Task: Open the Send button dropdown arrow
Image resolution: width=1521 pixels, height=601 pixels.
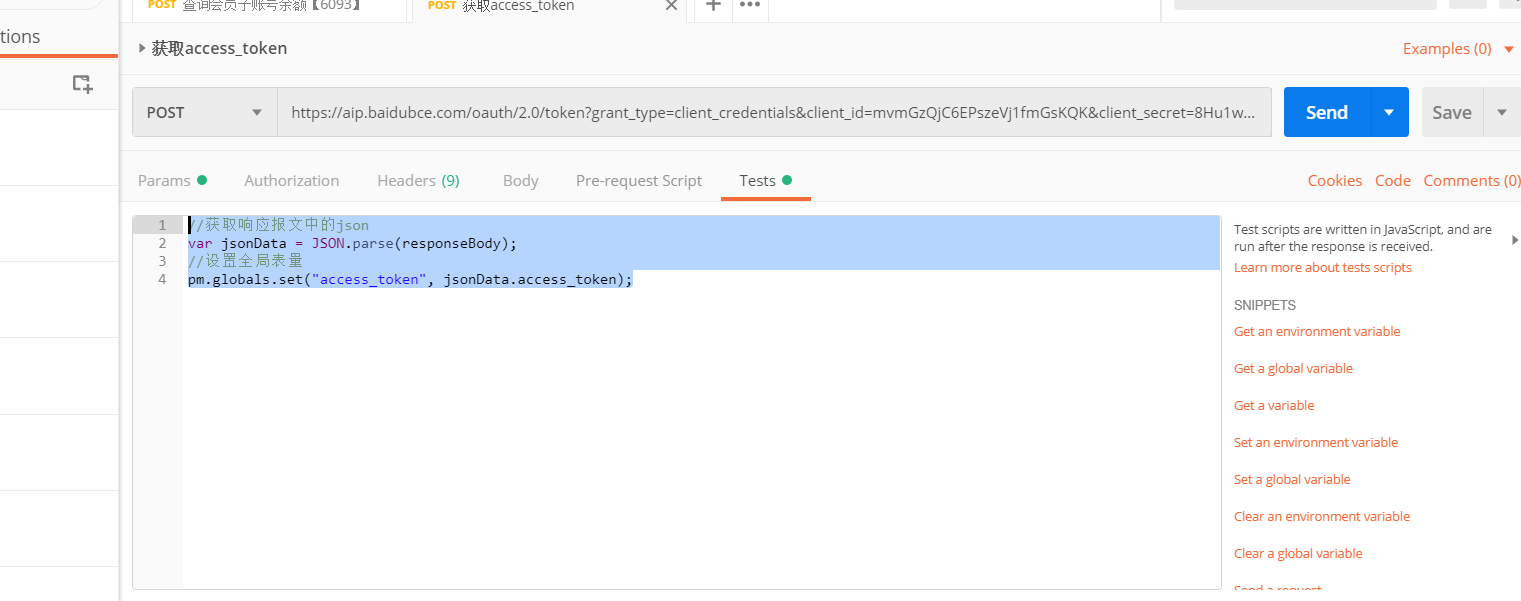Action: coord(1389,112)
